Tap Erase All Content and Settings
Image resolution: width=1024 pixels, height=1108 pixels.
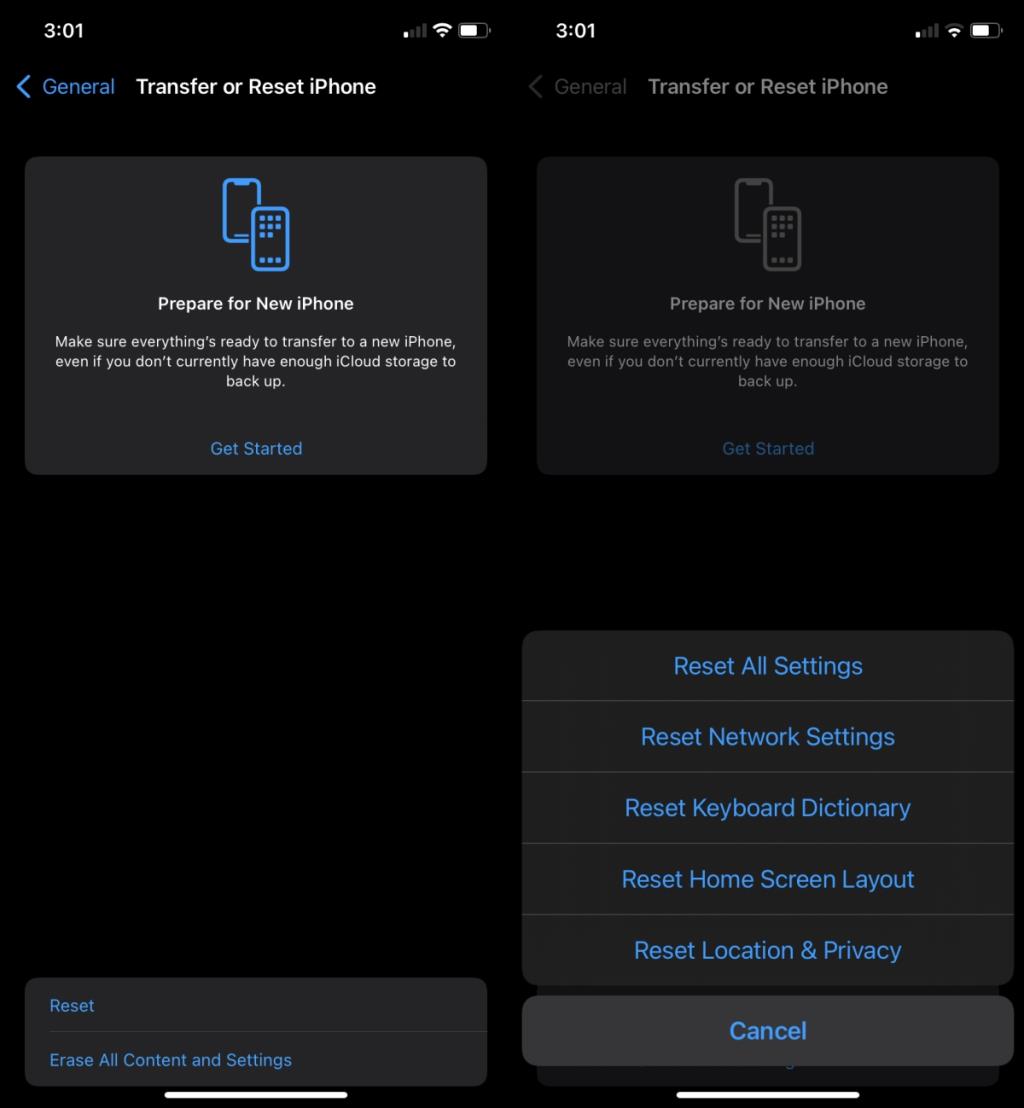[x=170, y=1059]
